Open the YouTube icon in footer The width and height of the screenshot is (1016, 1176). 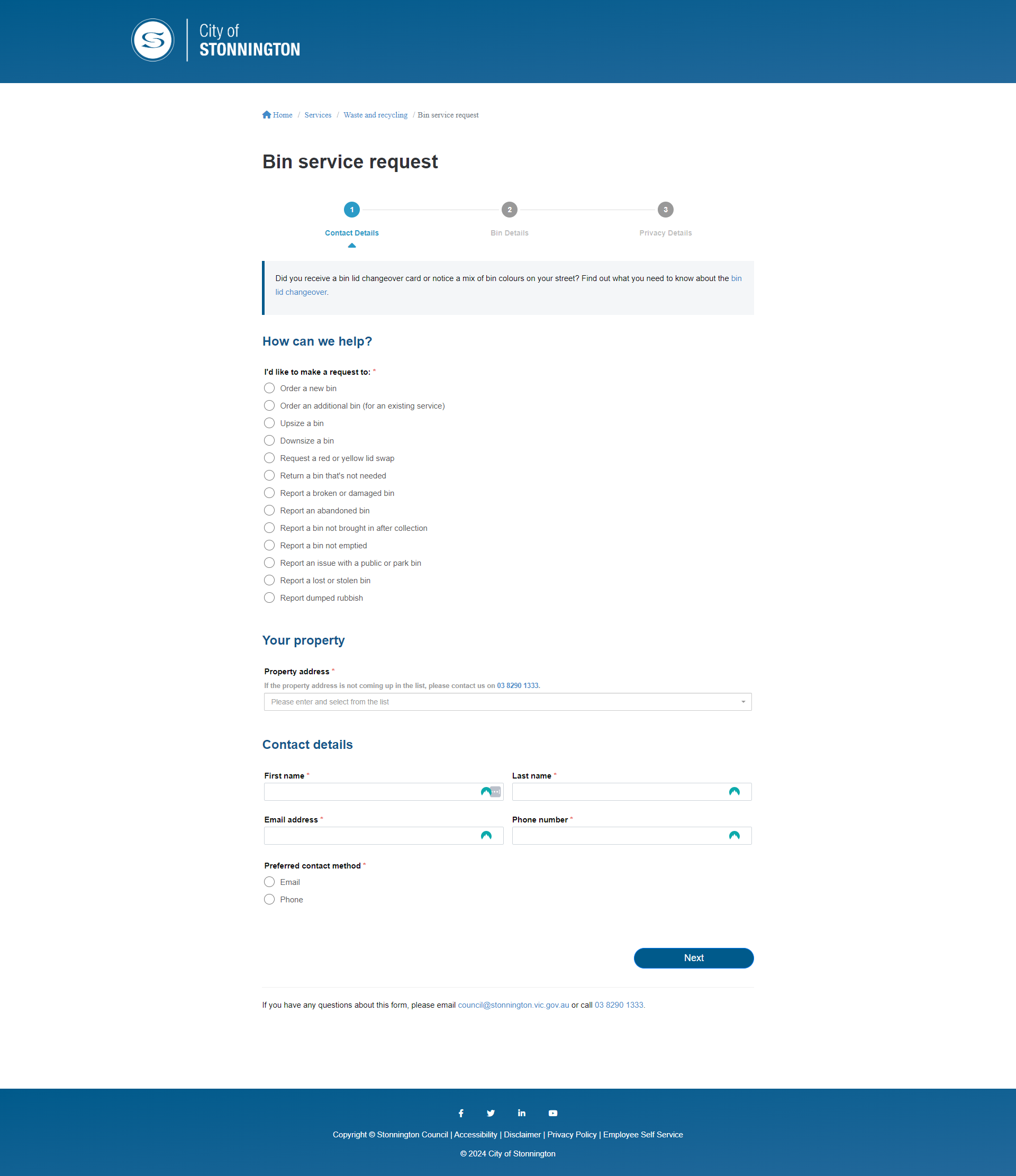coord(553,1113)
